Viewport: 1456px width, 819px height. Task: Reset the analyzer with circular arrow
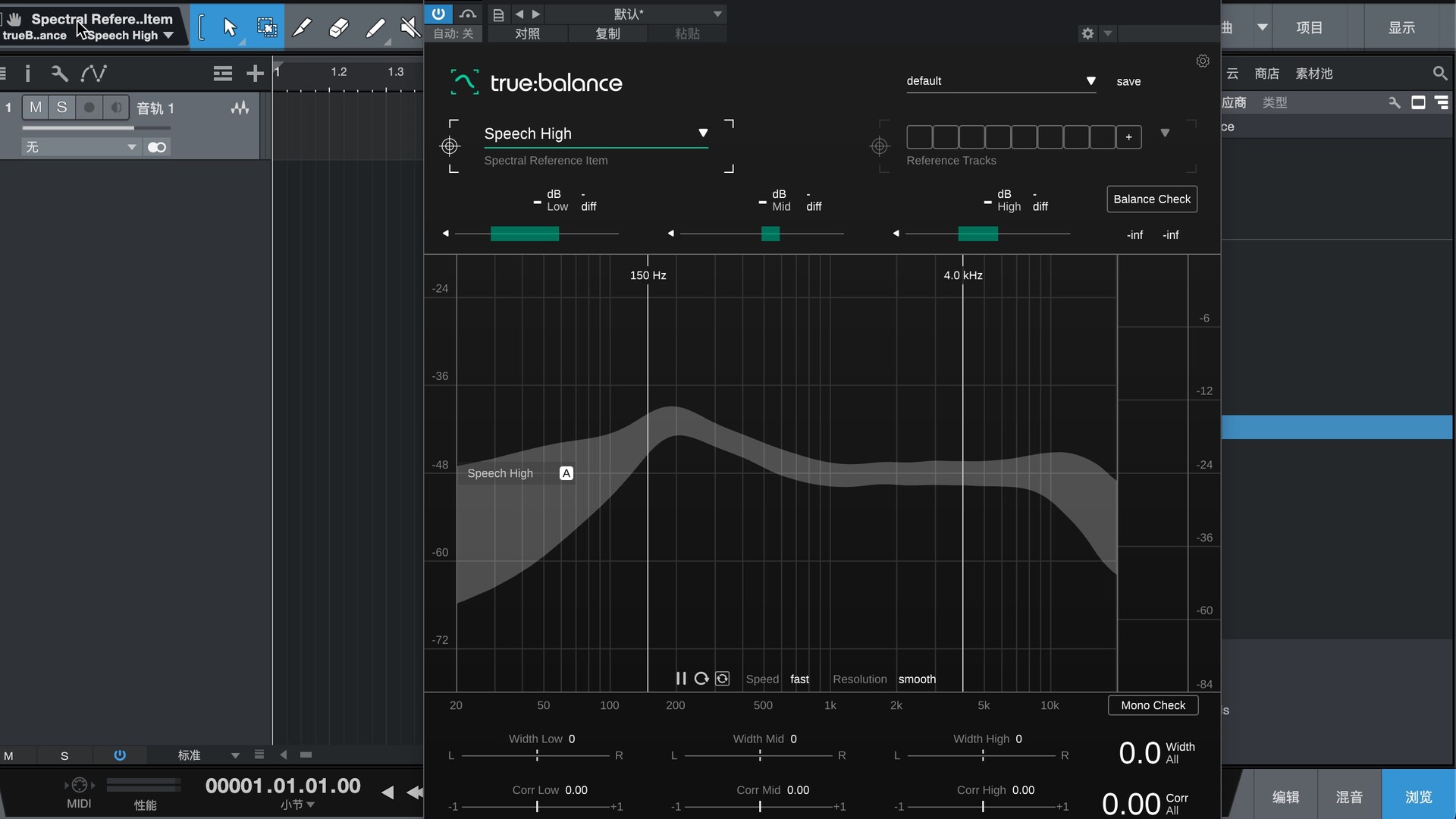tap(701, 679)
